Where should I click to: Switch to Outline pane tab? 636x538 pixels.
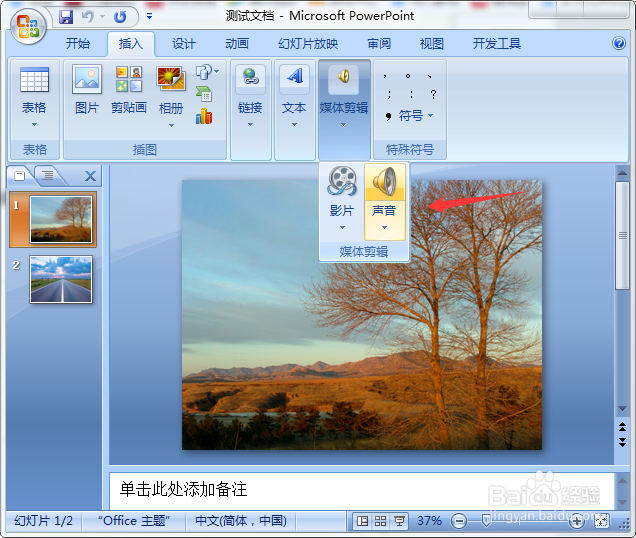click(48, 175)
